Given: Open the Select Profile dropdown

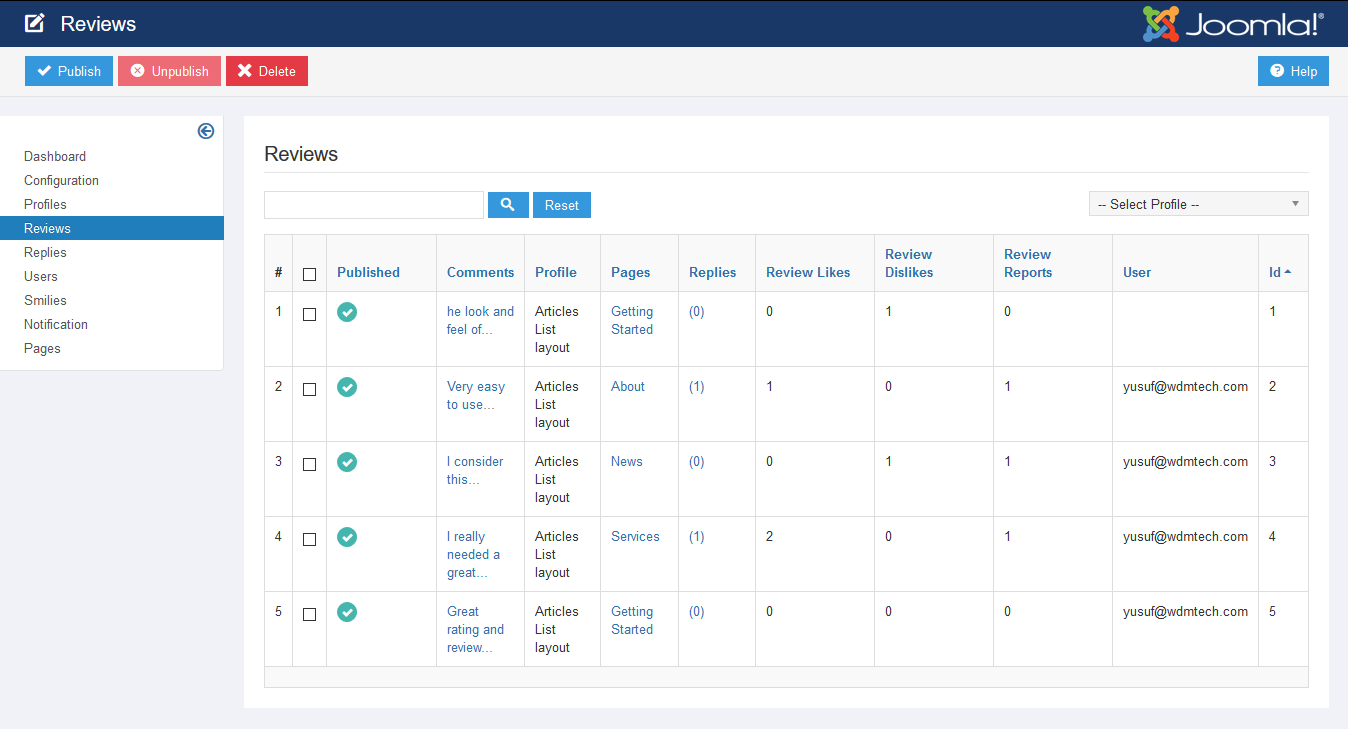Looking at the screenshot, I should pyautogui.click(x=1198, y=204).
